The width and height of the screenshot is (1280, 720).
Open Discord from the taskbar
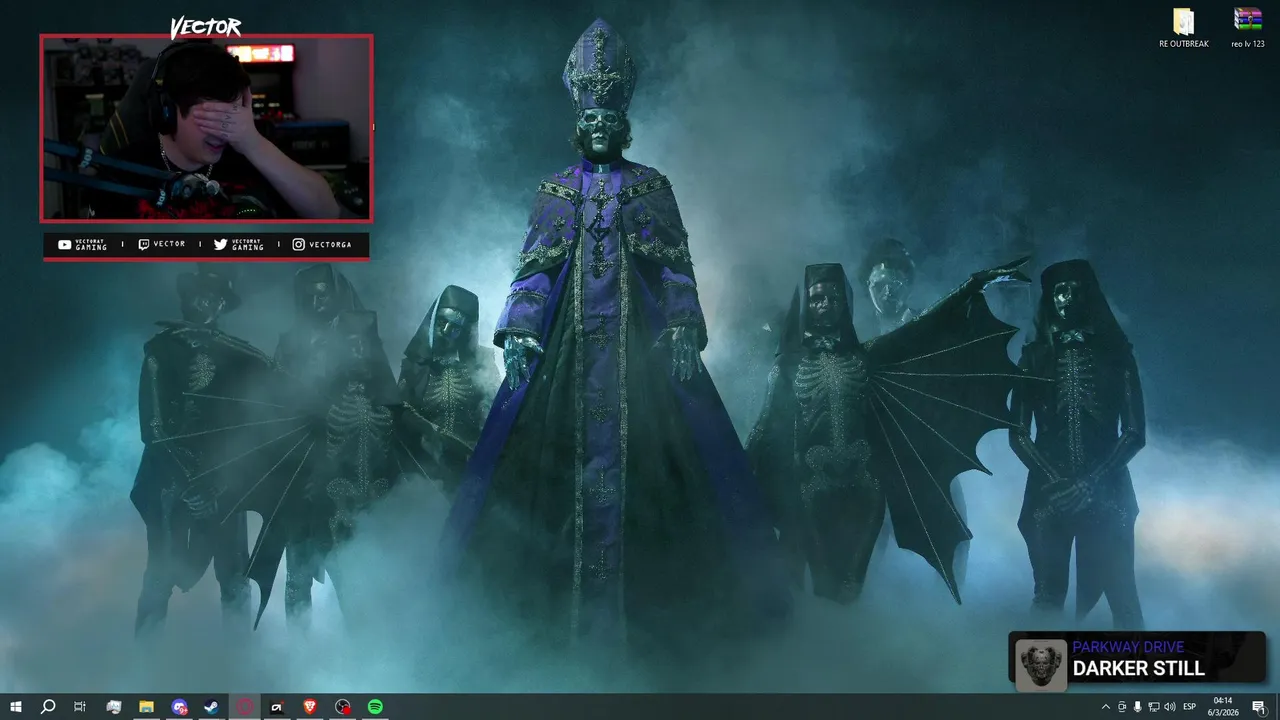179,707
